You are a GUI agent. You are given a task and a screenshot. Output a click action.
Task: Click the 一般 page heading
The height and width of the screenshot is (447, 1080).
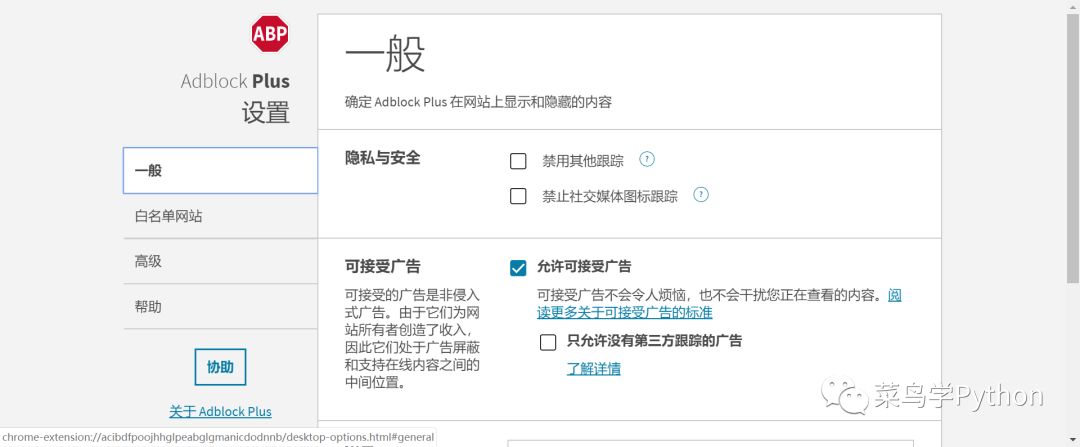click(385, 55)
